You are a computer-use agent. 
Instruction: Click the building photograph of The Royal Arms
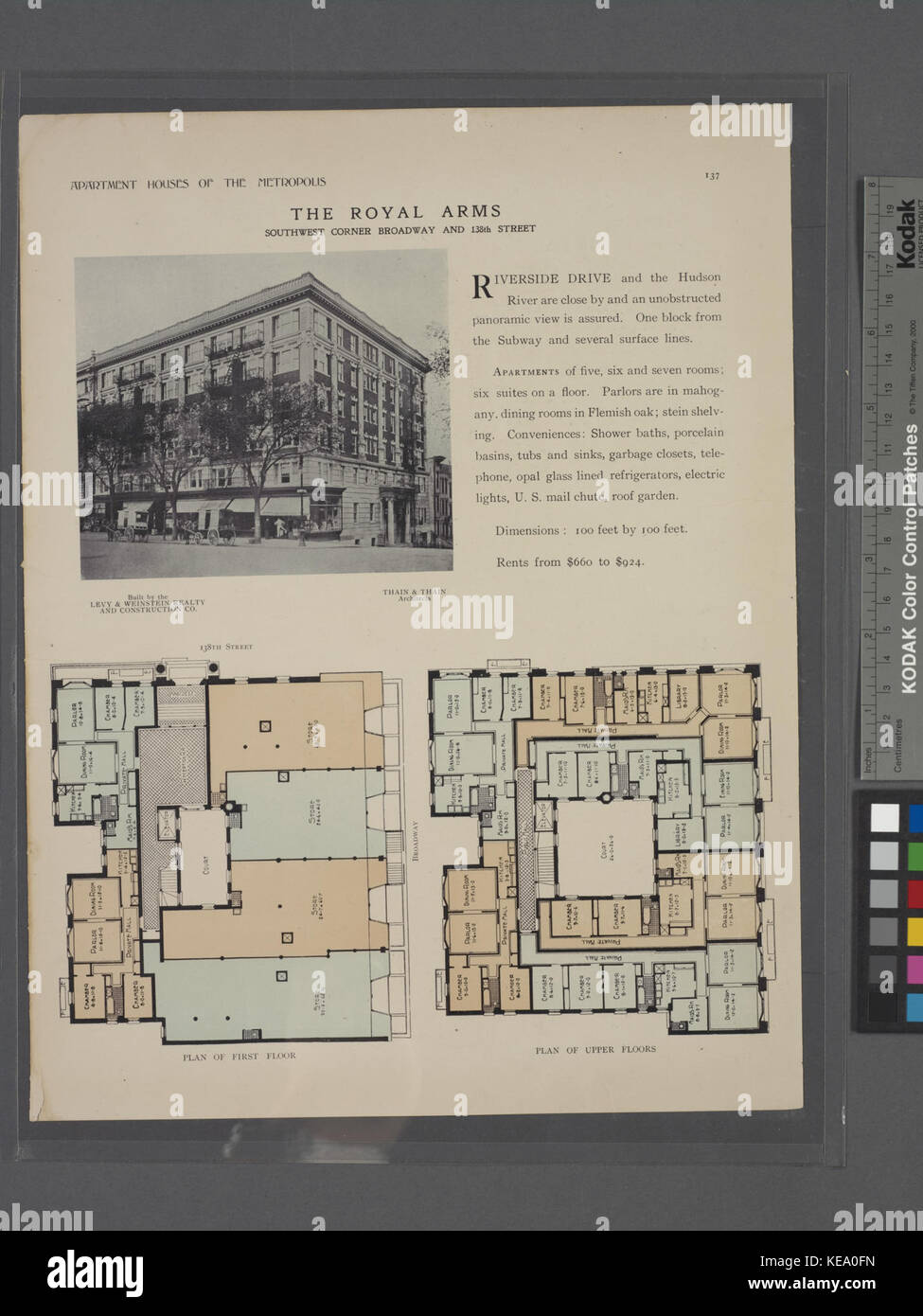(262, 414)
